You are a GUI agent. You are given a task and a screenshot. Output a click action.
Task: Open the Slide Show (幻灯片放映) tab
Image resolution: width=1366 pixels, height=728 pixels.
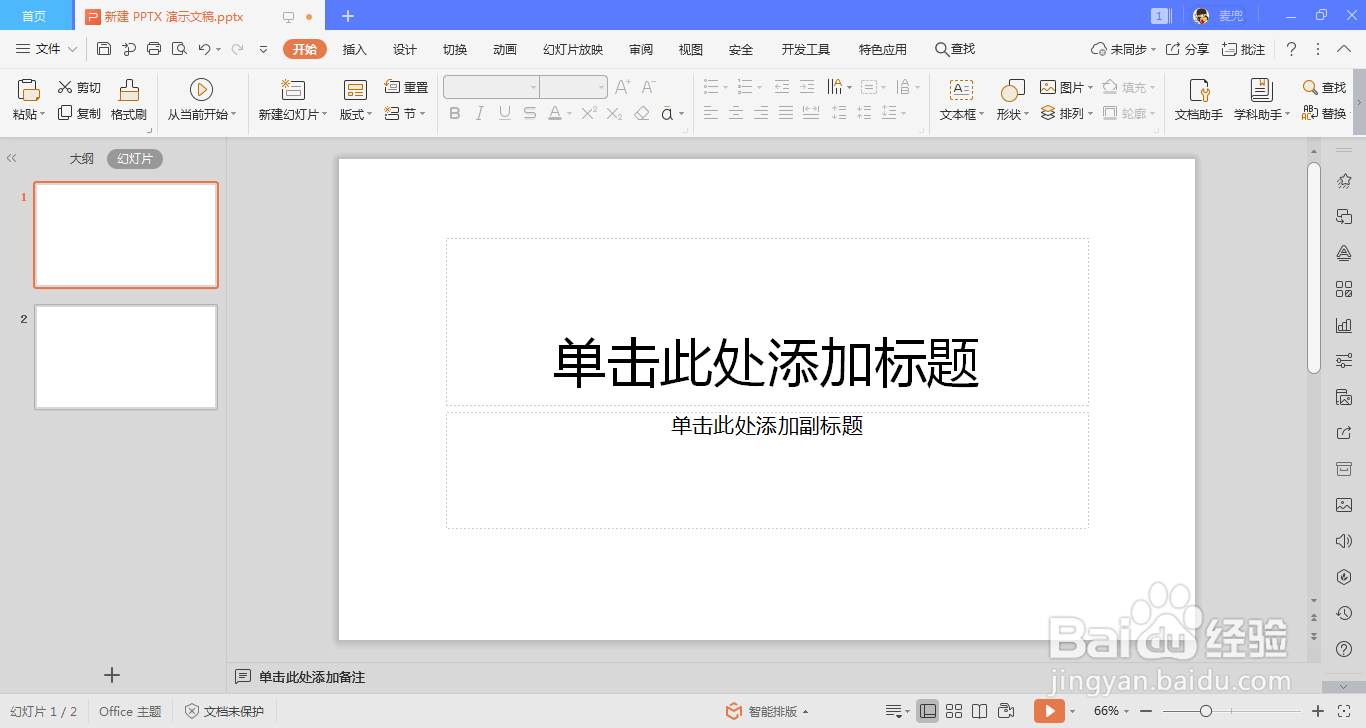(573, 49)
